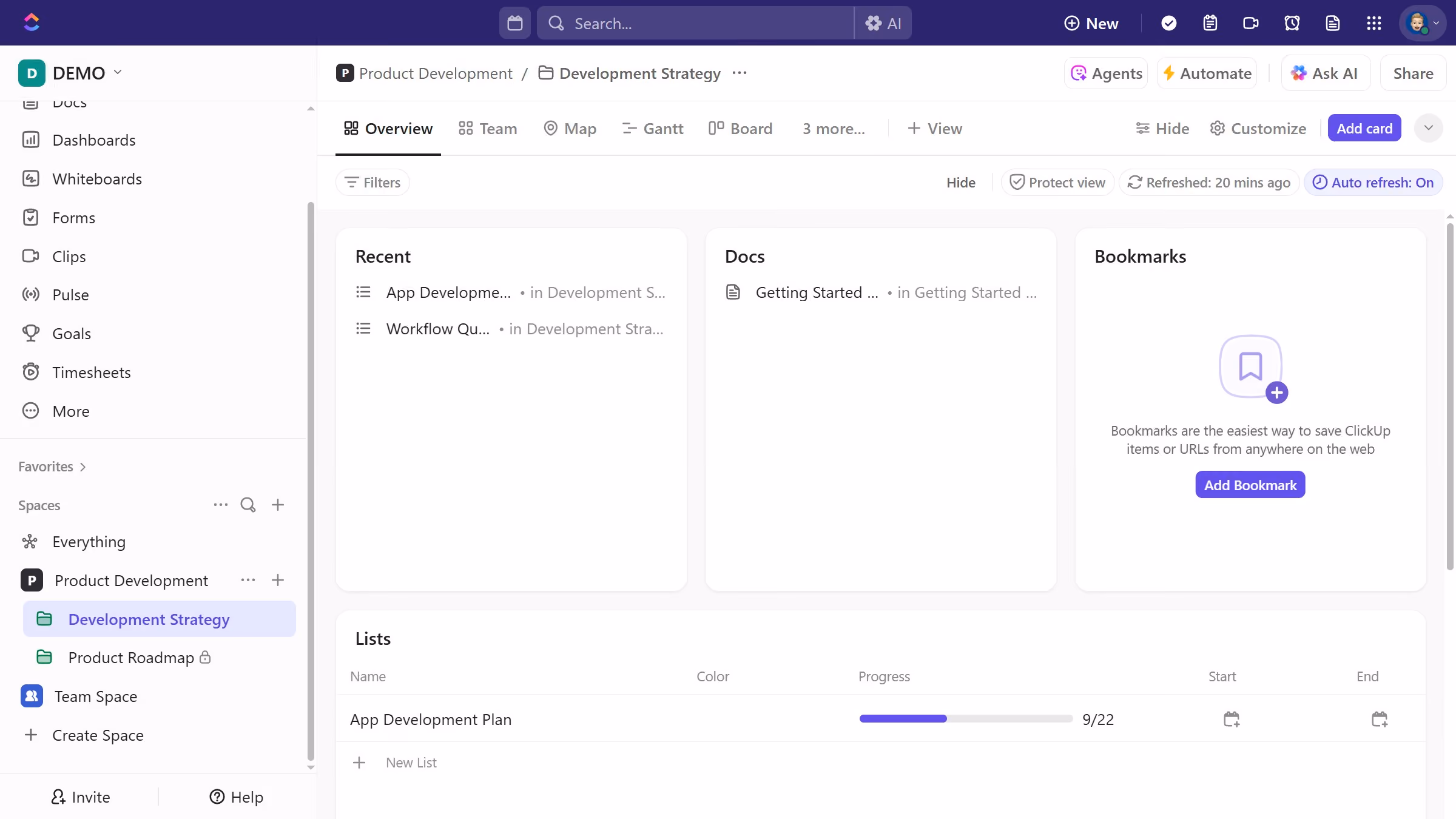Switch to the Overview tab

pos(388,129)
